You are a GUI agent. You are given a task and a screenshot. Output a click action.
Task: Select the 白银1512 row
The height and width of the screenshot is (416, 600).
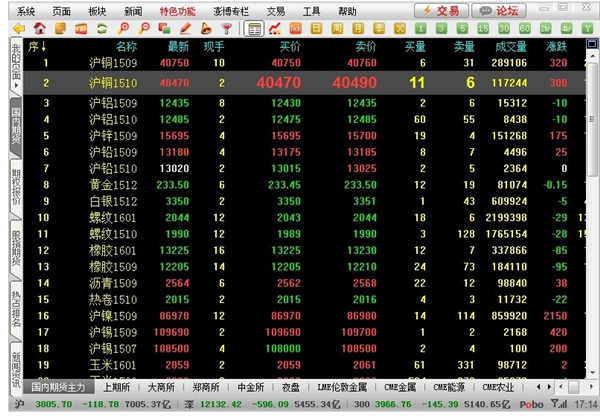click(305, 201)
